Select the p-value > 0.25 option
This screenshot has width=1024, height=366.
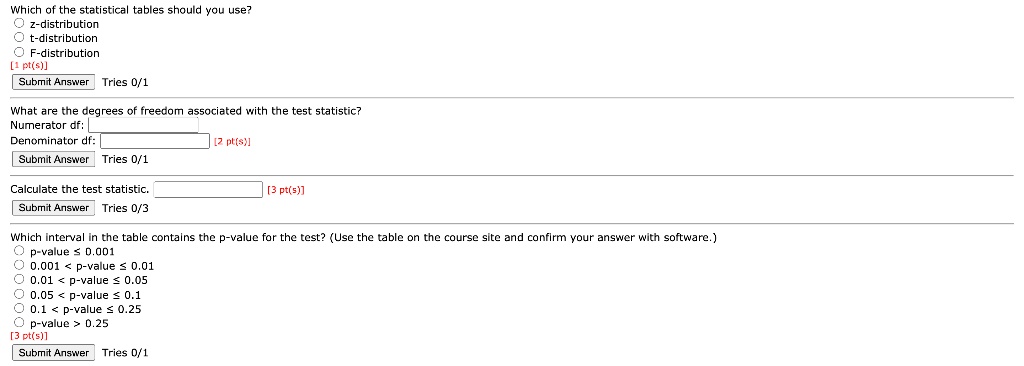point(20,323)
